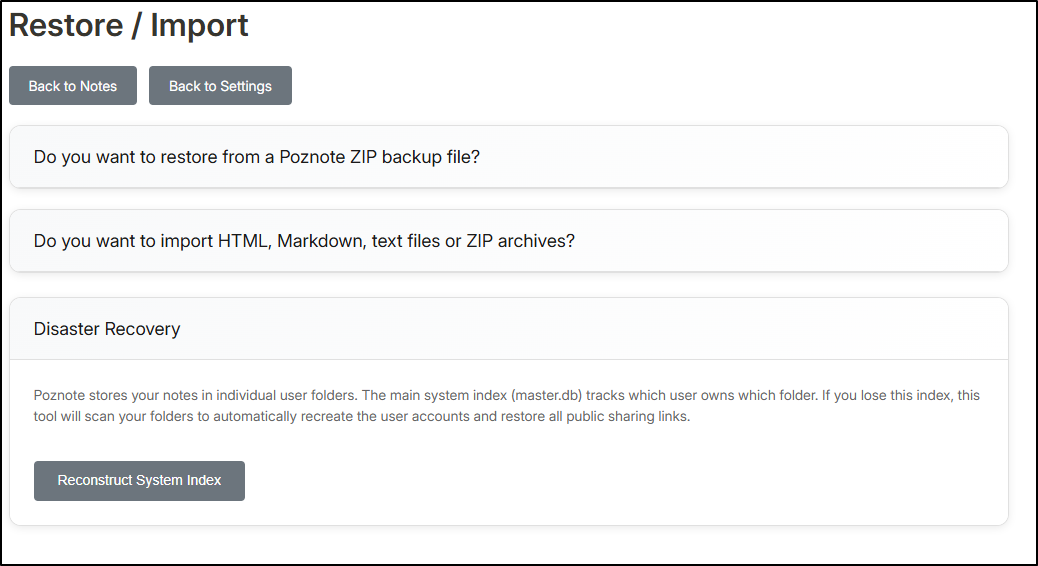Viewport: 1038px width, 566px height.
Task: Collapse the Disaster Recovery section header
Action: pyautogui.click(x=508, y=329)
